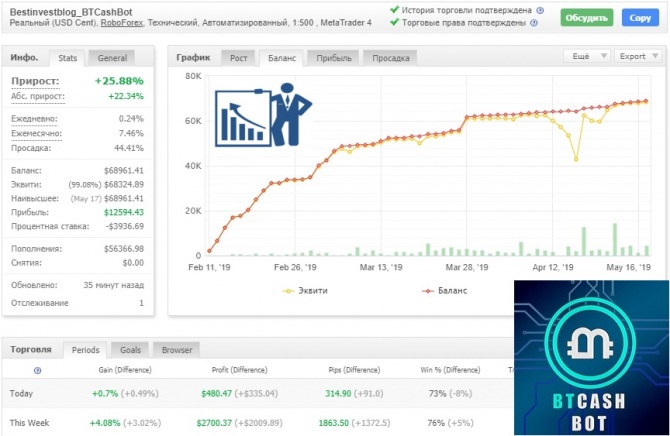The height and width of the screenshot is (436, 670).
Task: Select the Periods tab
Action: tap(85, 350)
